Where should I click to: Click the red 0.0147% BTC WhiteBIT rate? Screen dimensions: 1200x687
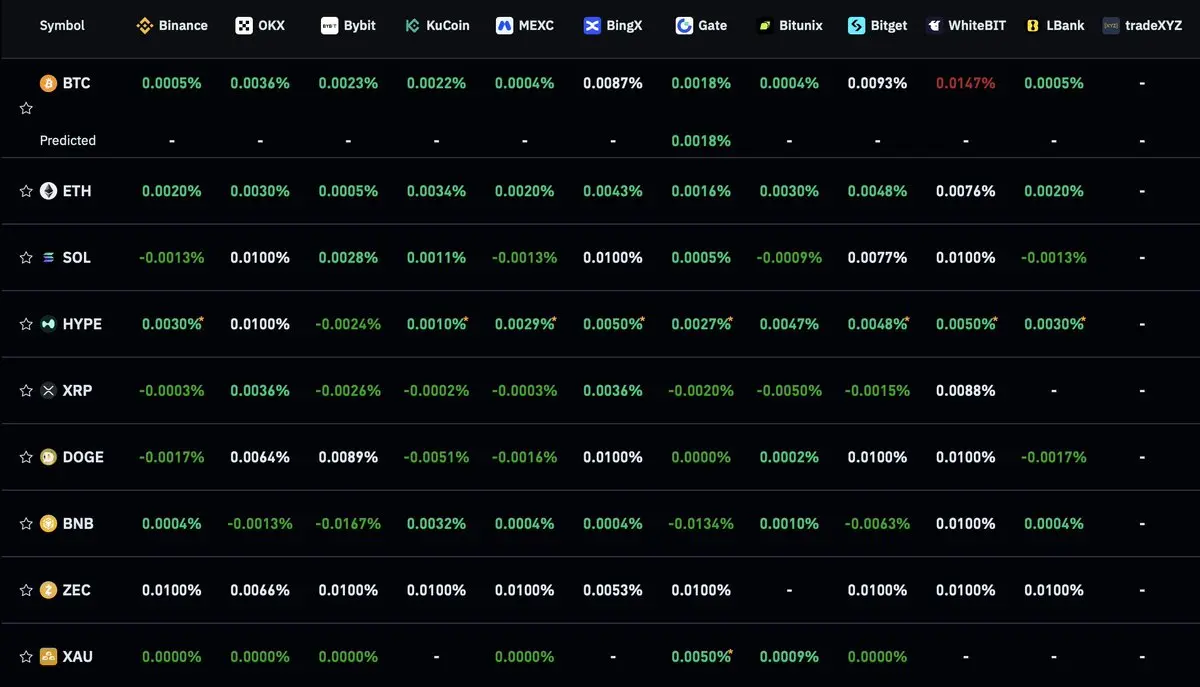966,83
